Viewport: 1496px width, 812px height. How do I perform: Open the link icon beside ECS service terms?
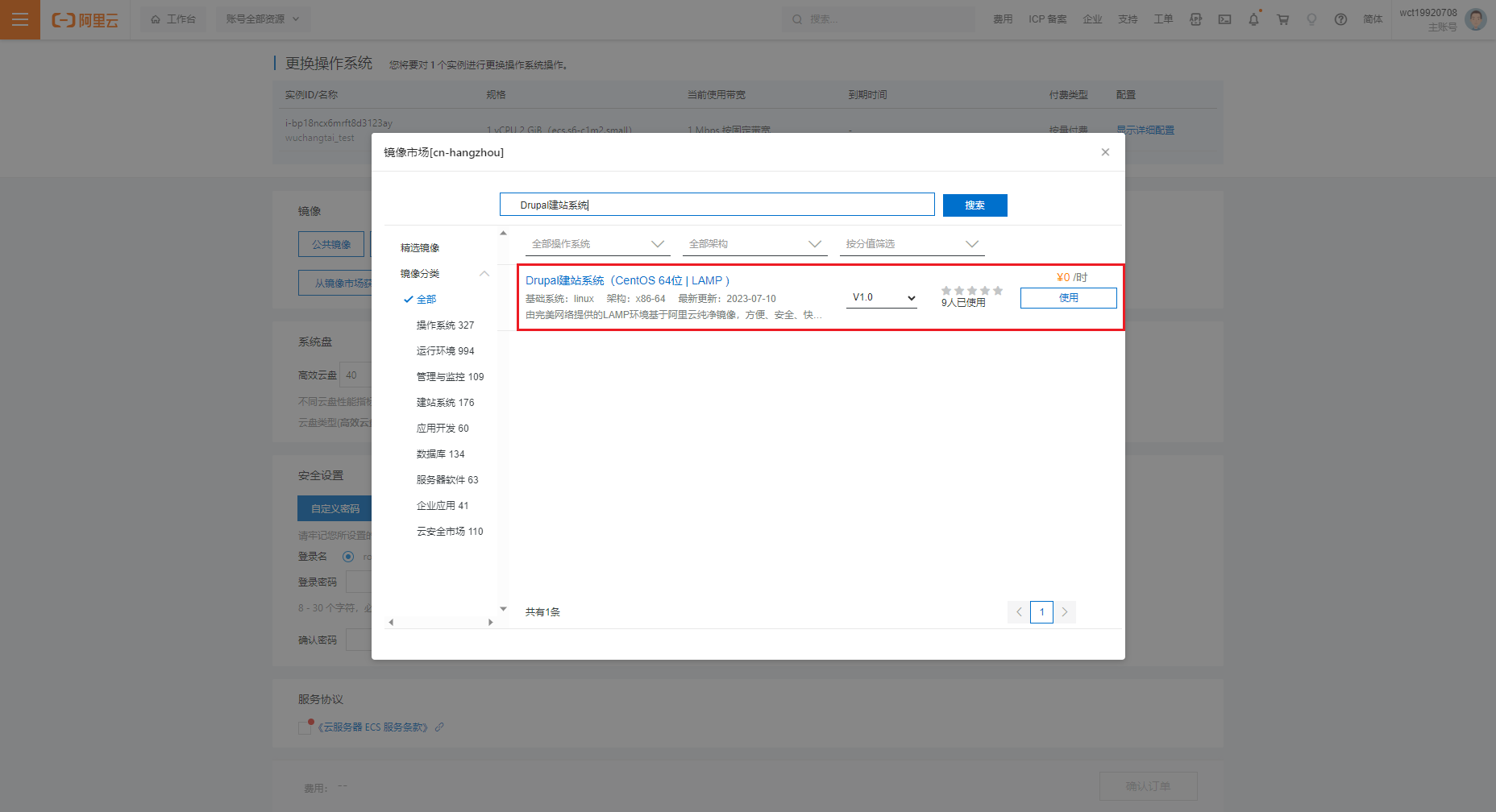(439, 727)
